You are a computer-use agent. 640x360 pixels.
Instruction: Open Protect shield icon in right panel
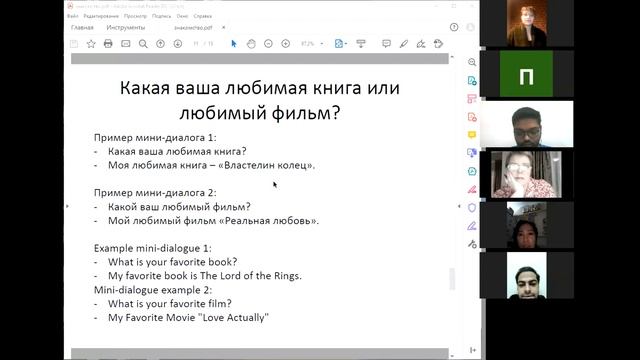tap(472, 208)
